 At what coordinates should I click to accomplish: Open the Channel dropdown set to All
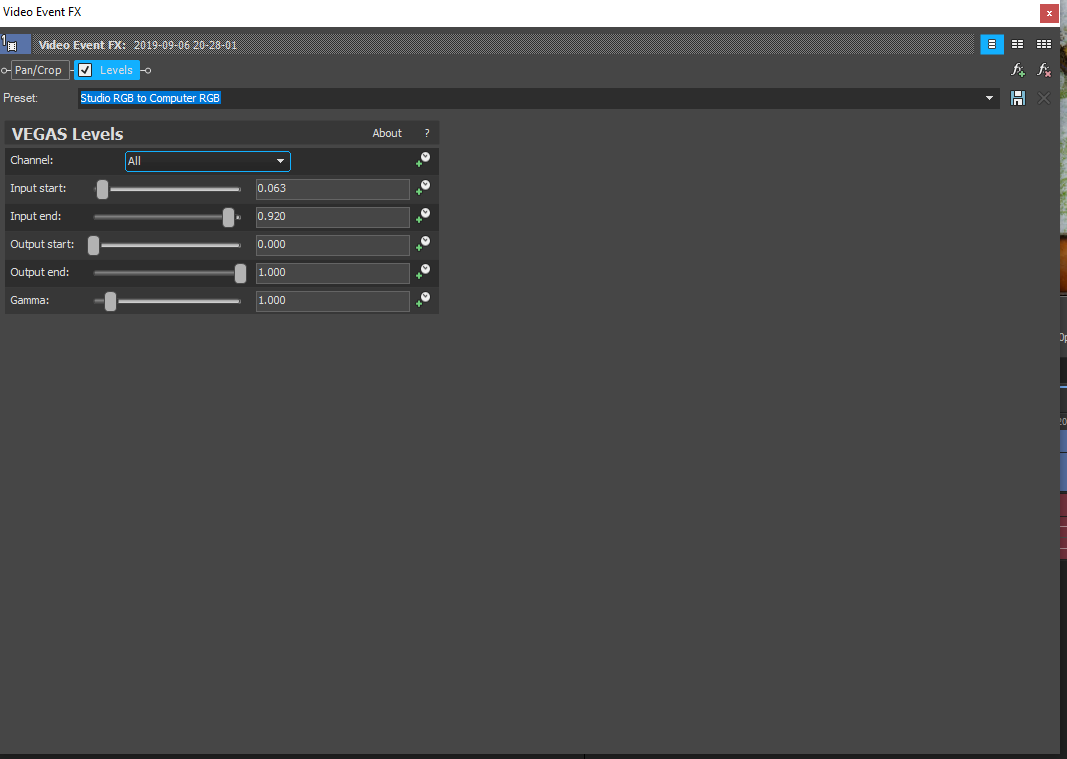click(208, 161)
